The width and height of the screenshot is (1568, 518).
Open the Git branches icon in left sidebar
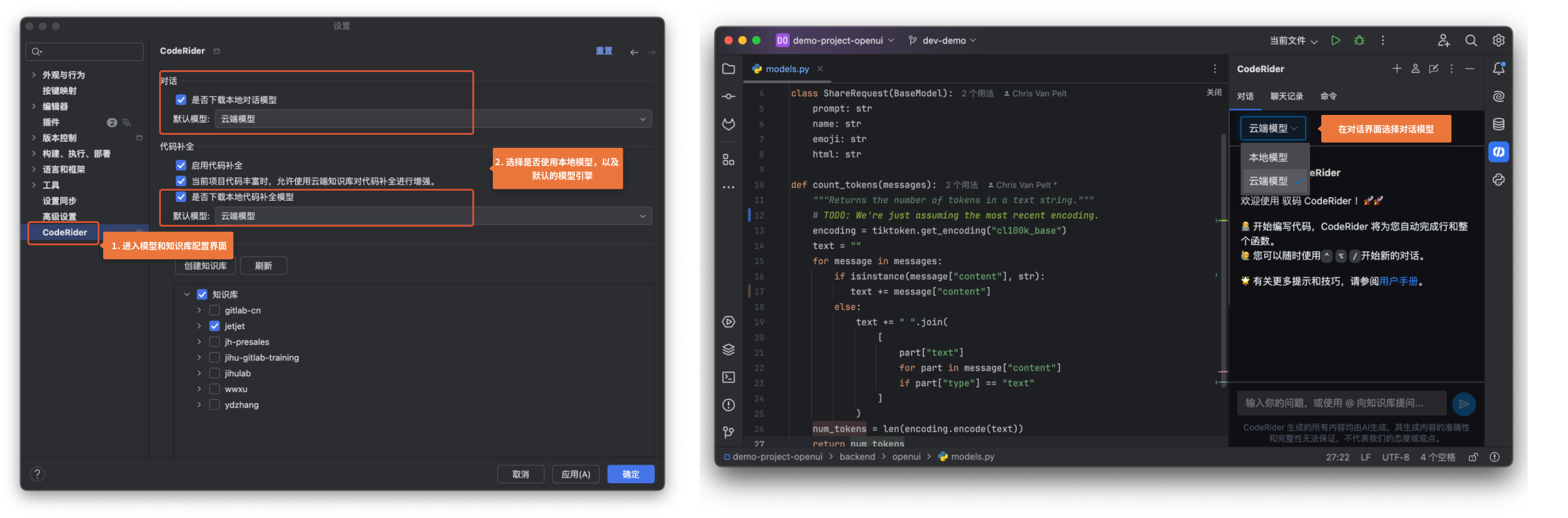728,432
